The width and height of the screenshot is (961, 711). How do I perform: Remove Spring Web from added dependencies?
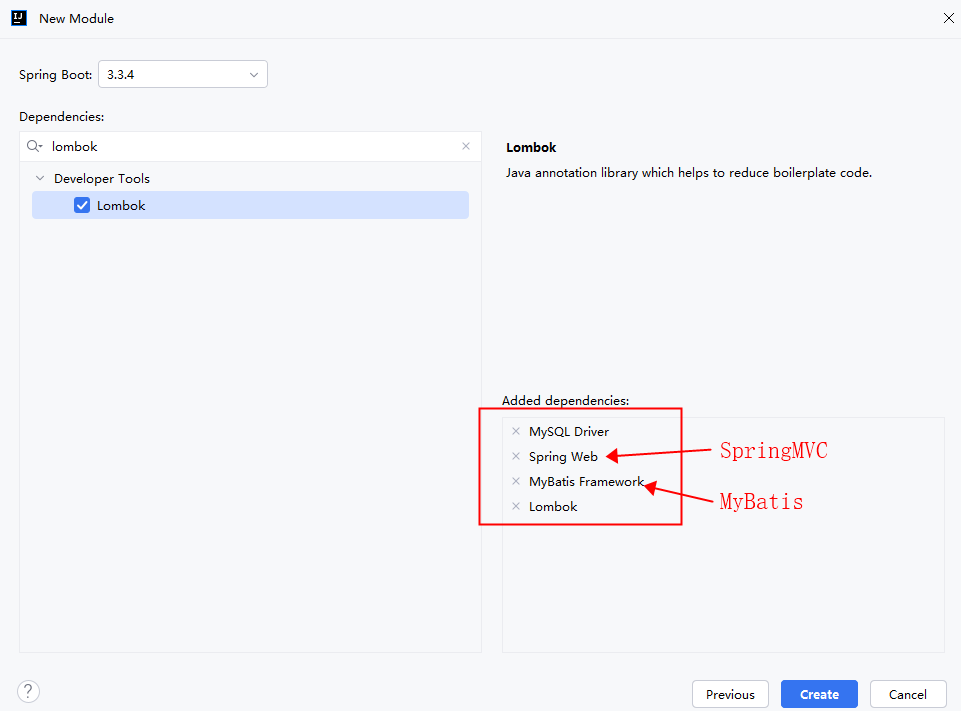(x=516, y=456)
